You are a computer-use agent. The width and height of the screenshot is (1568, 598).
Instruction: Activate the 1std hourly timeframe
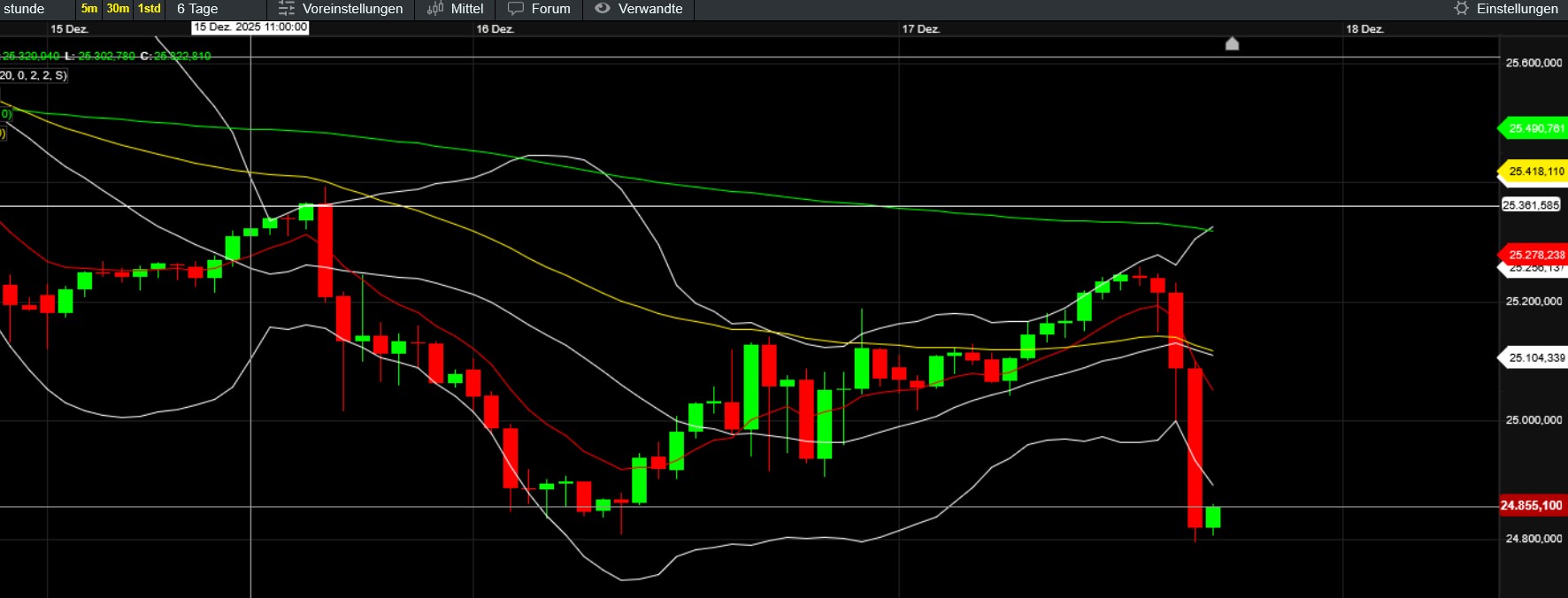pyautogui.click(x=150, y=9)
